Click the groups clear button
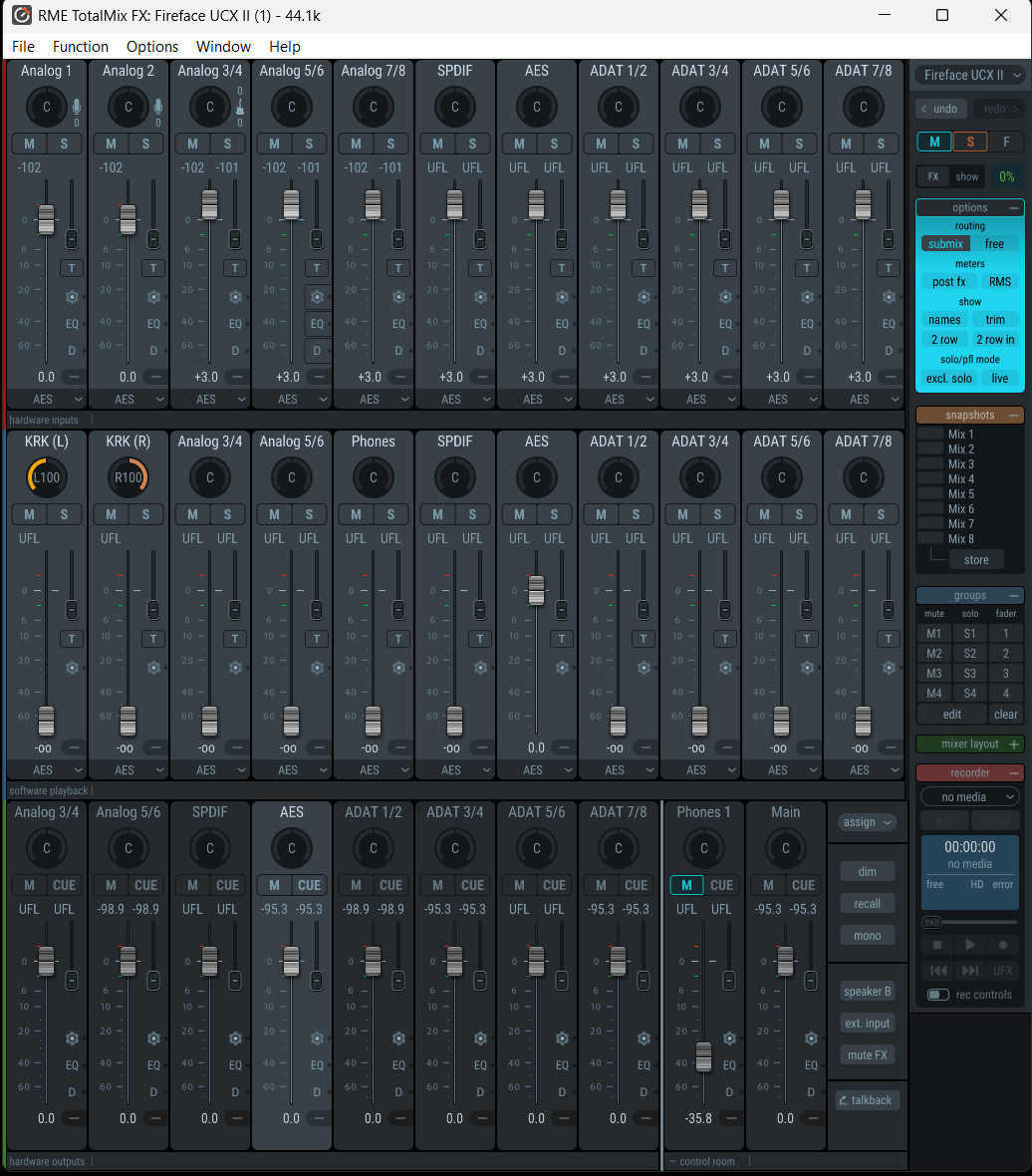 pyautogui.click(x=1006, y=714)
